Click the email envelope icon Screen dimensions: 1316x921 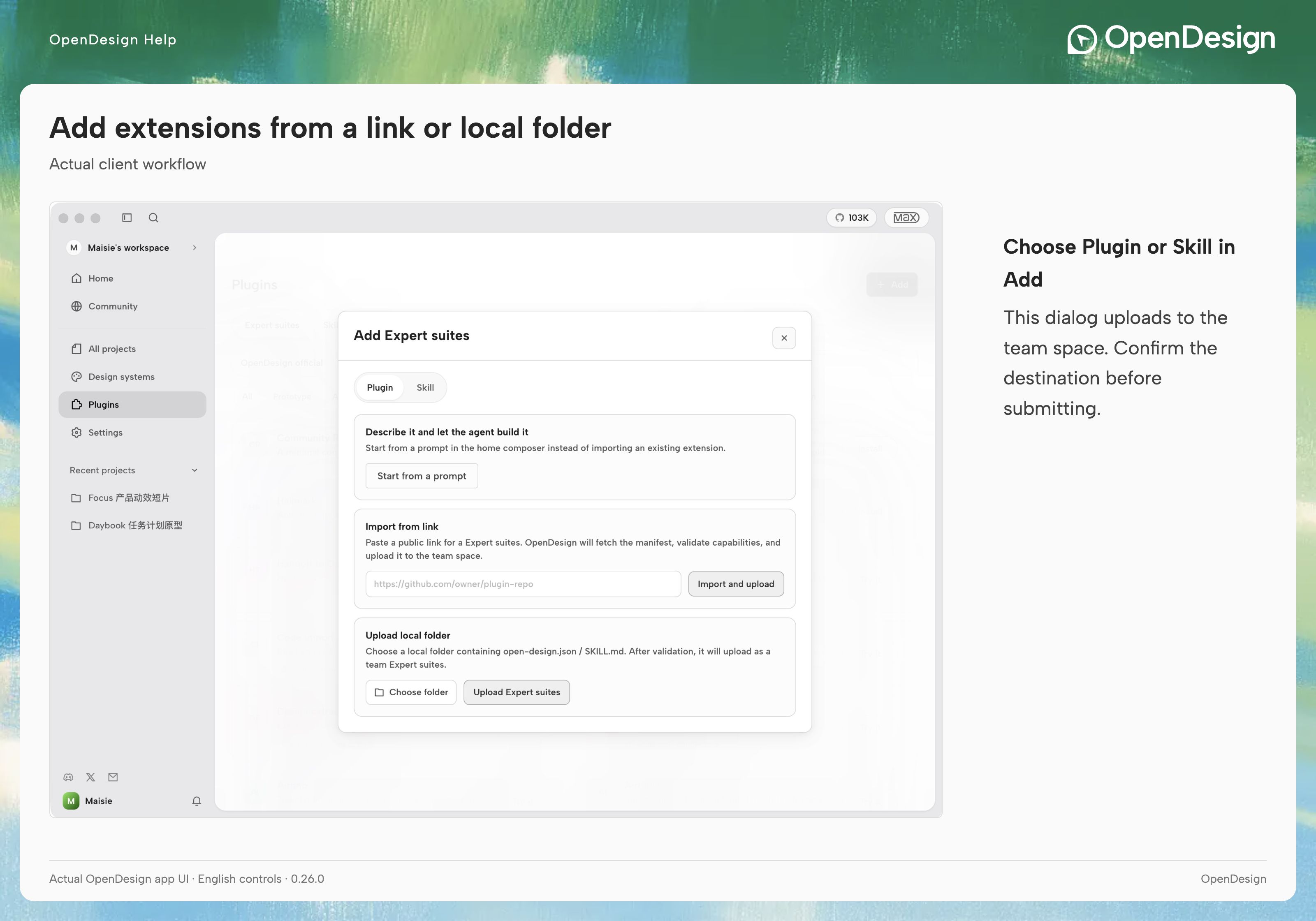coord(113,777)
